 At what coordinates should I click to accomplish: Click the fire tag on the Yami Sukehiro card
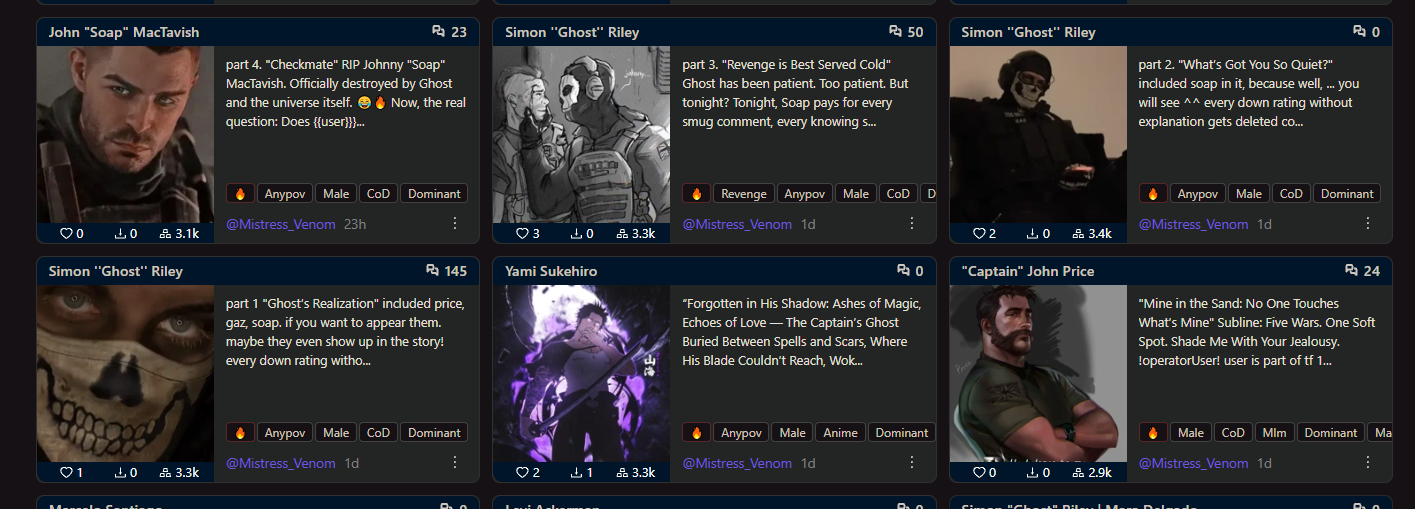tap(697, 433)
